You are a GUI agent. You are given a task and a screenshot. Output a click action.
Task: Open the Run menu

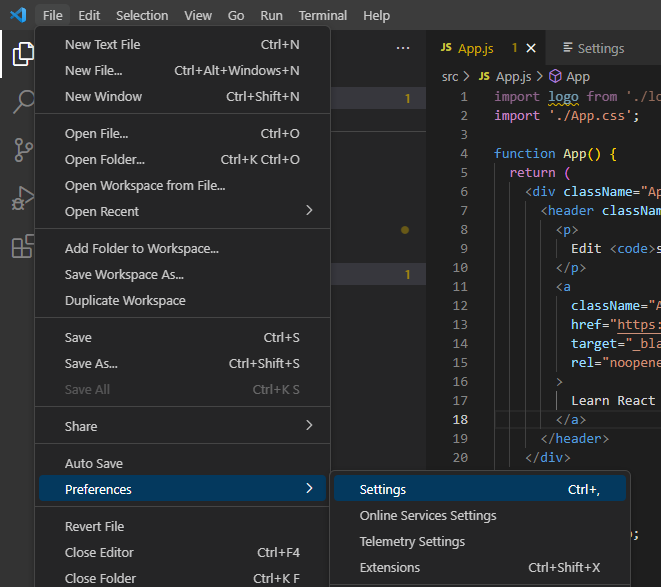pyautogui.click(x=271, y=16)
